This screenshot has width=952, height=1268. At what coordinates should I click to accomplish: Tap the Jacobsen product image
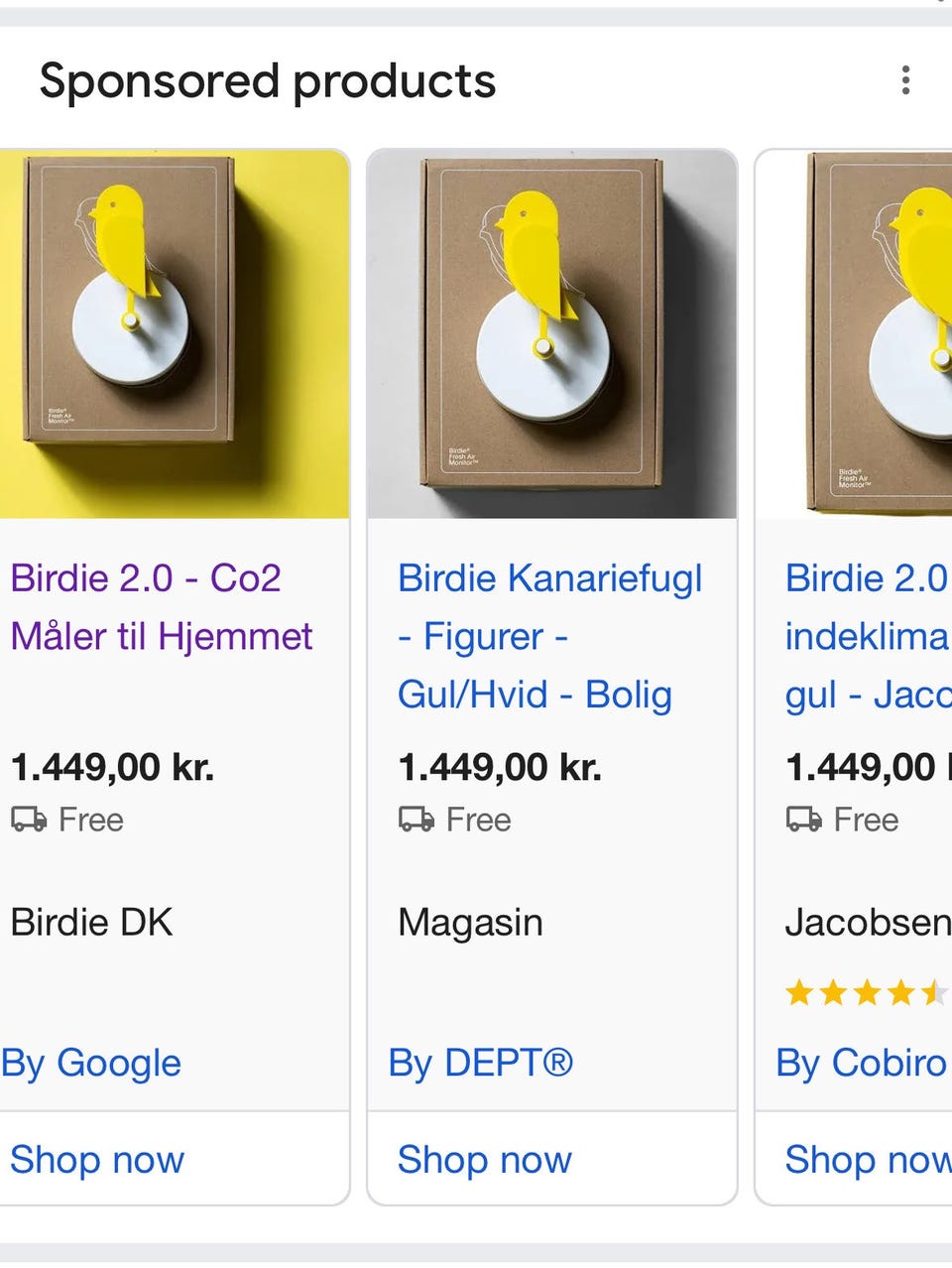[857, 333]
